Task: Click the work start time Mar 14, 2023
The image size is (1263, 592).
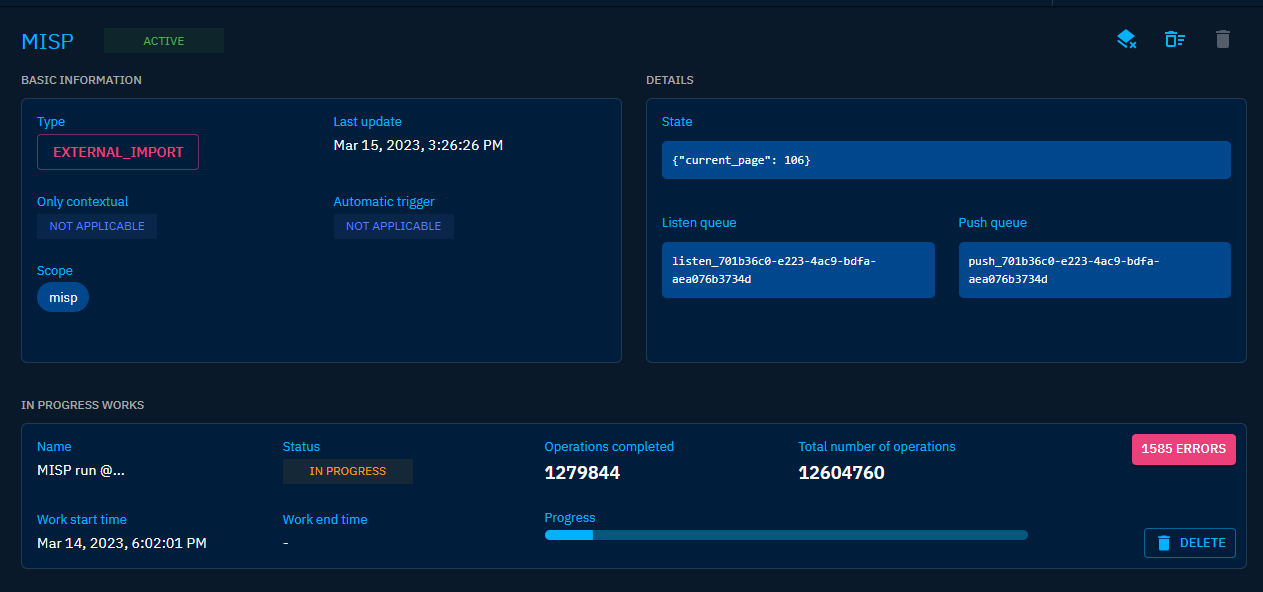Action: [122, 543]
